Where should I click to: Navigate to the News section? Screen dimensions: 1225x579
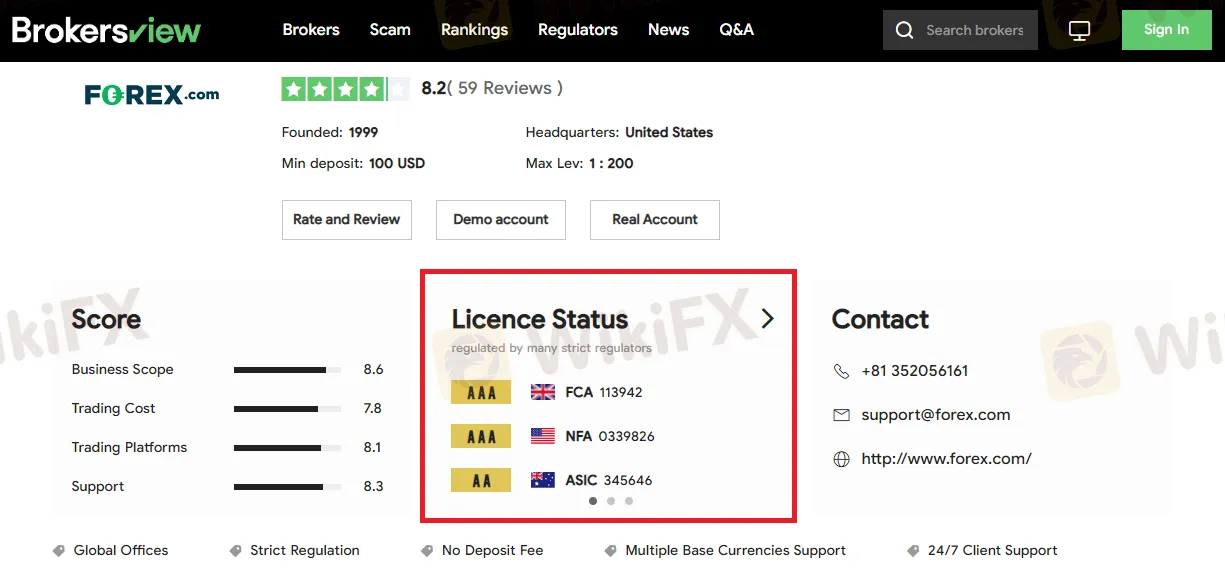click(668, 30)
